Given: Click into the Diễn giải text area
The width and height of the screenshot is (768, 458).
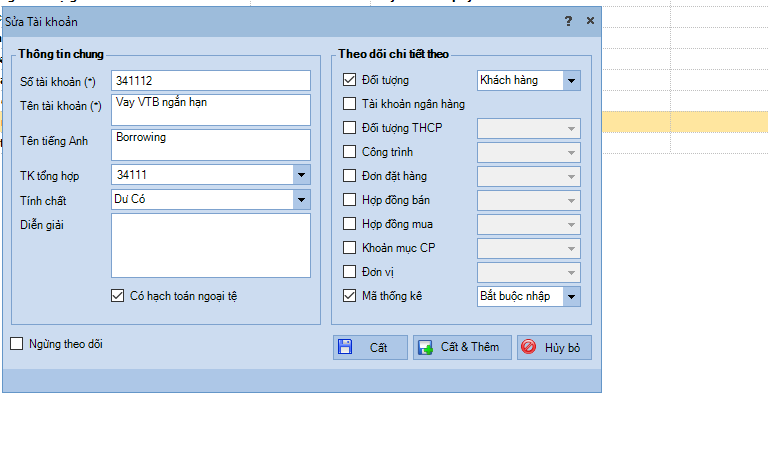Looking at the screenshot, I should 210,244.
